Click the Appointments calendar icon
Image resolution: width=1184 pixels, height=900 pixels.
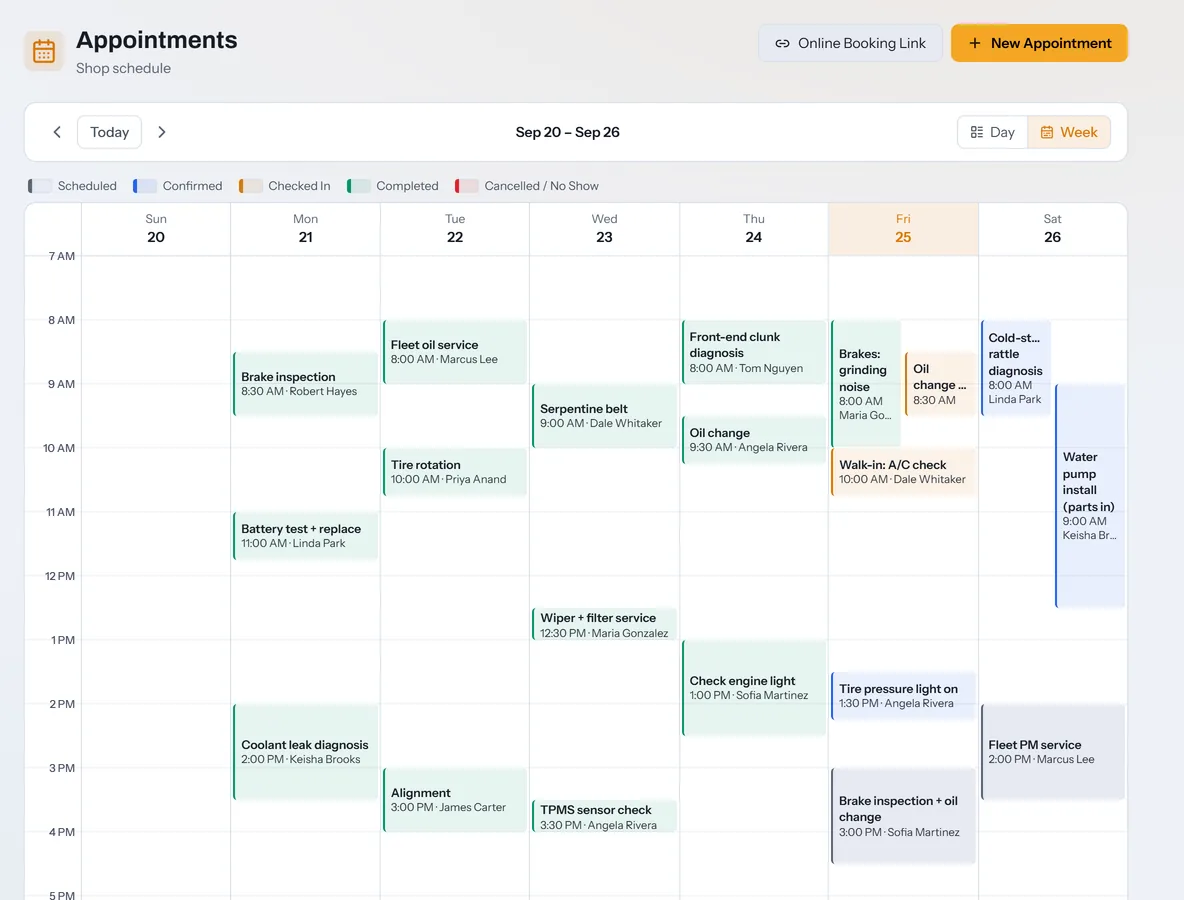pyautogui.click(x=44, y=51)
